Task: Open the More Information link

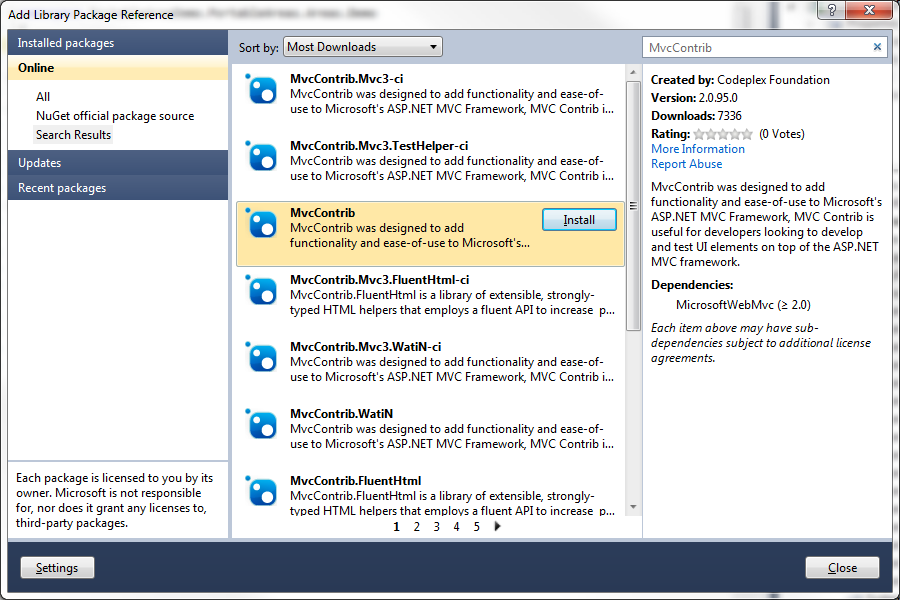Action: [x=697, y=149]
